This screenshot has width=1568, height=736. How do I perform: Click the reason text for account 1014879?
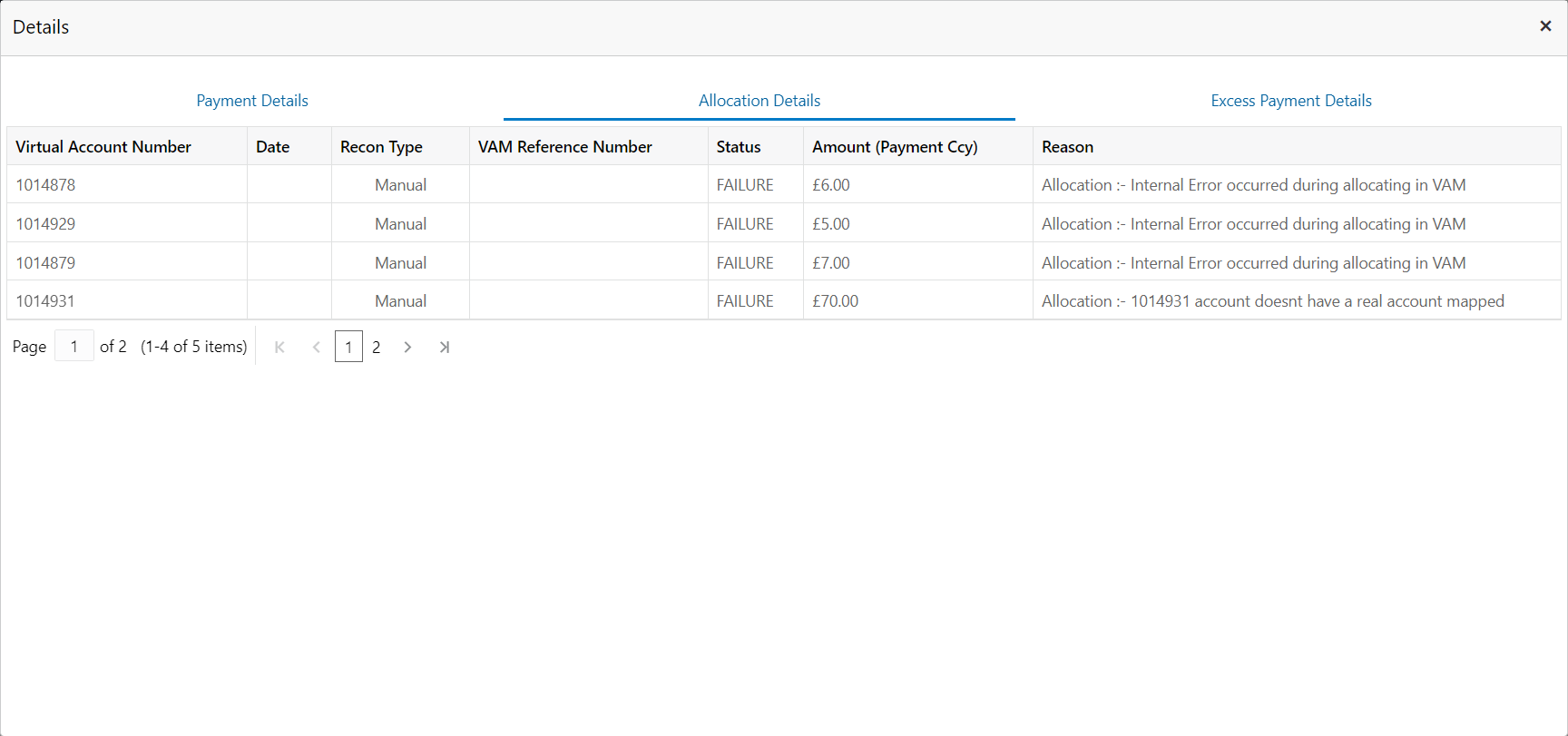(1253, 262)
